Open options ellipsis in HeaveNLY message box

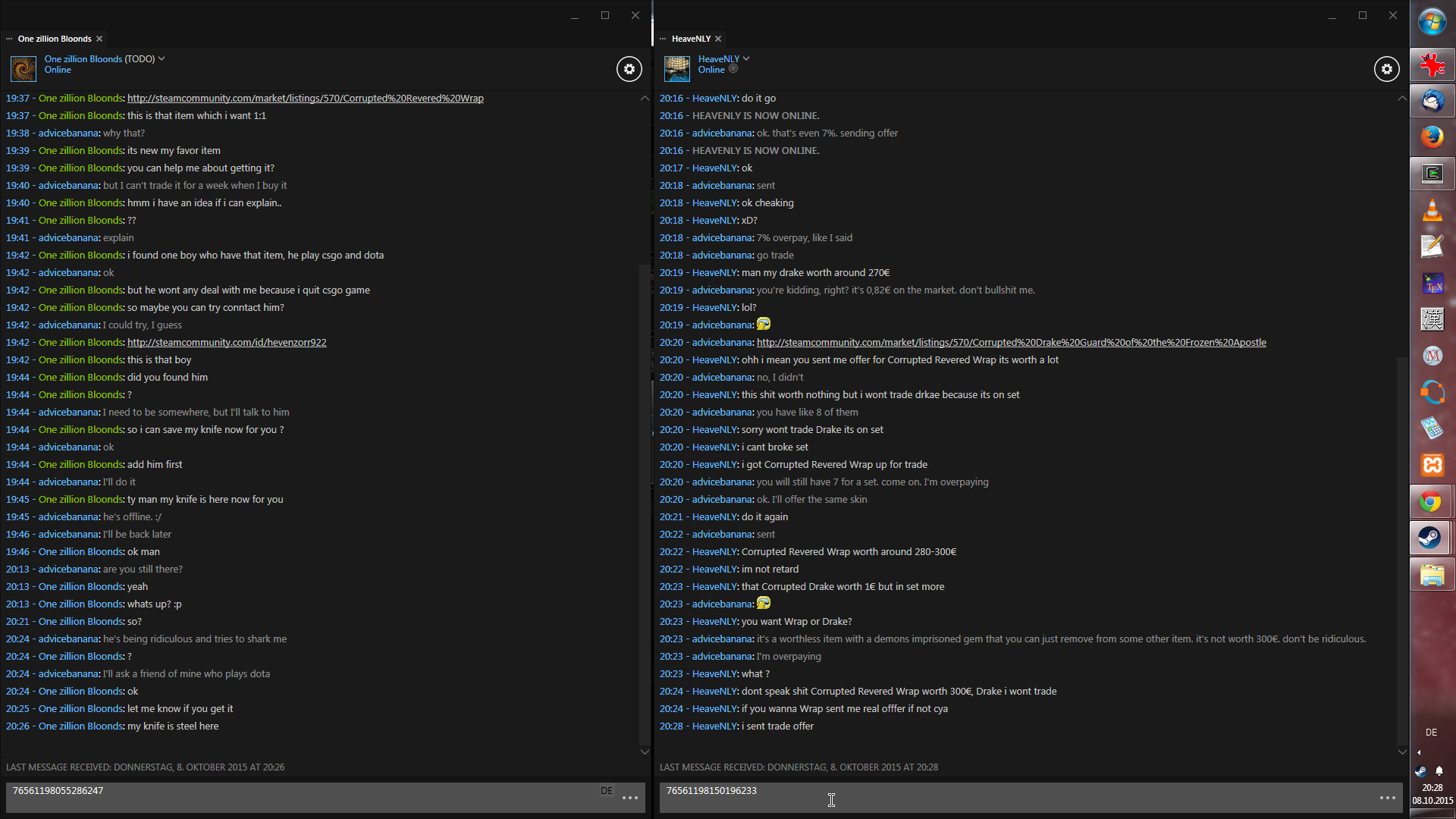[1387, 798]
